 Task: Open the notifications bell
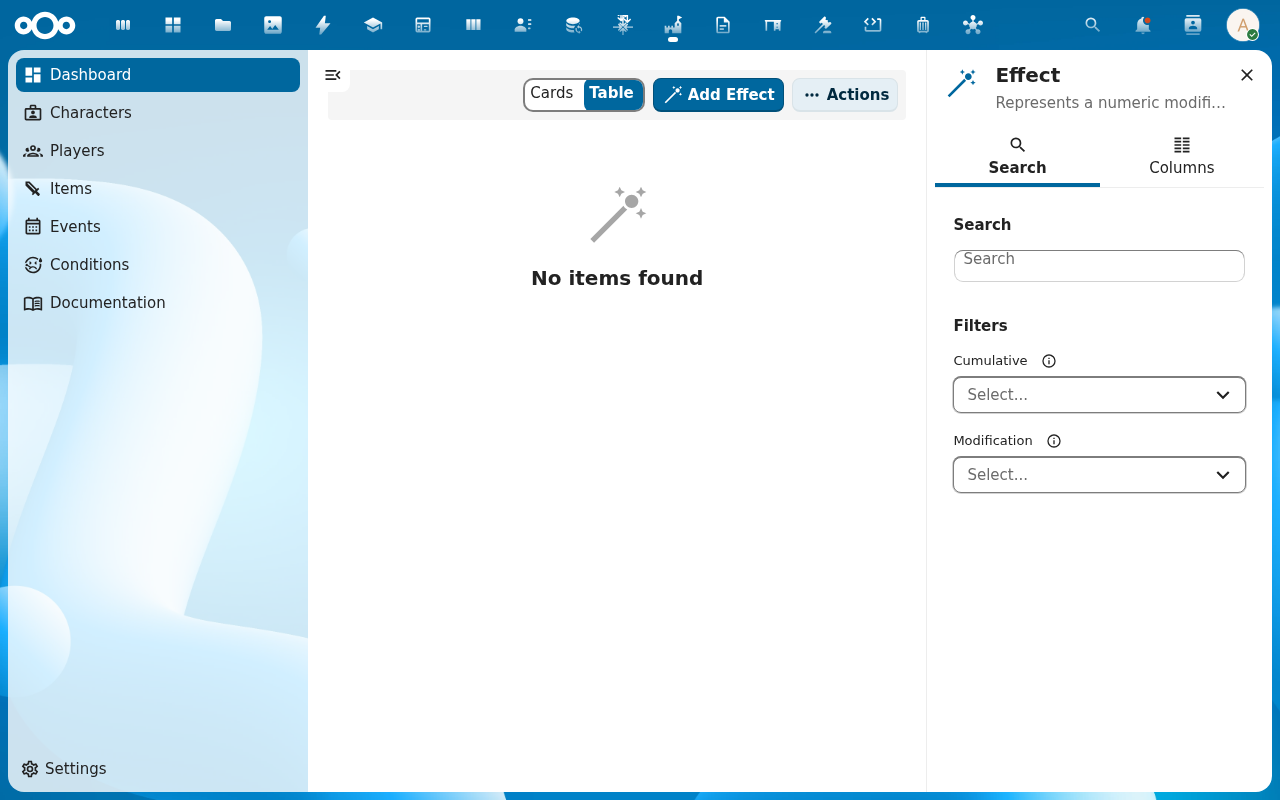pyautogui.click(x=1143, y=25)
